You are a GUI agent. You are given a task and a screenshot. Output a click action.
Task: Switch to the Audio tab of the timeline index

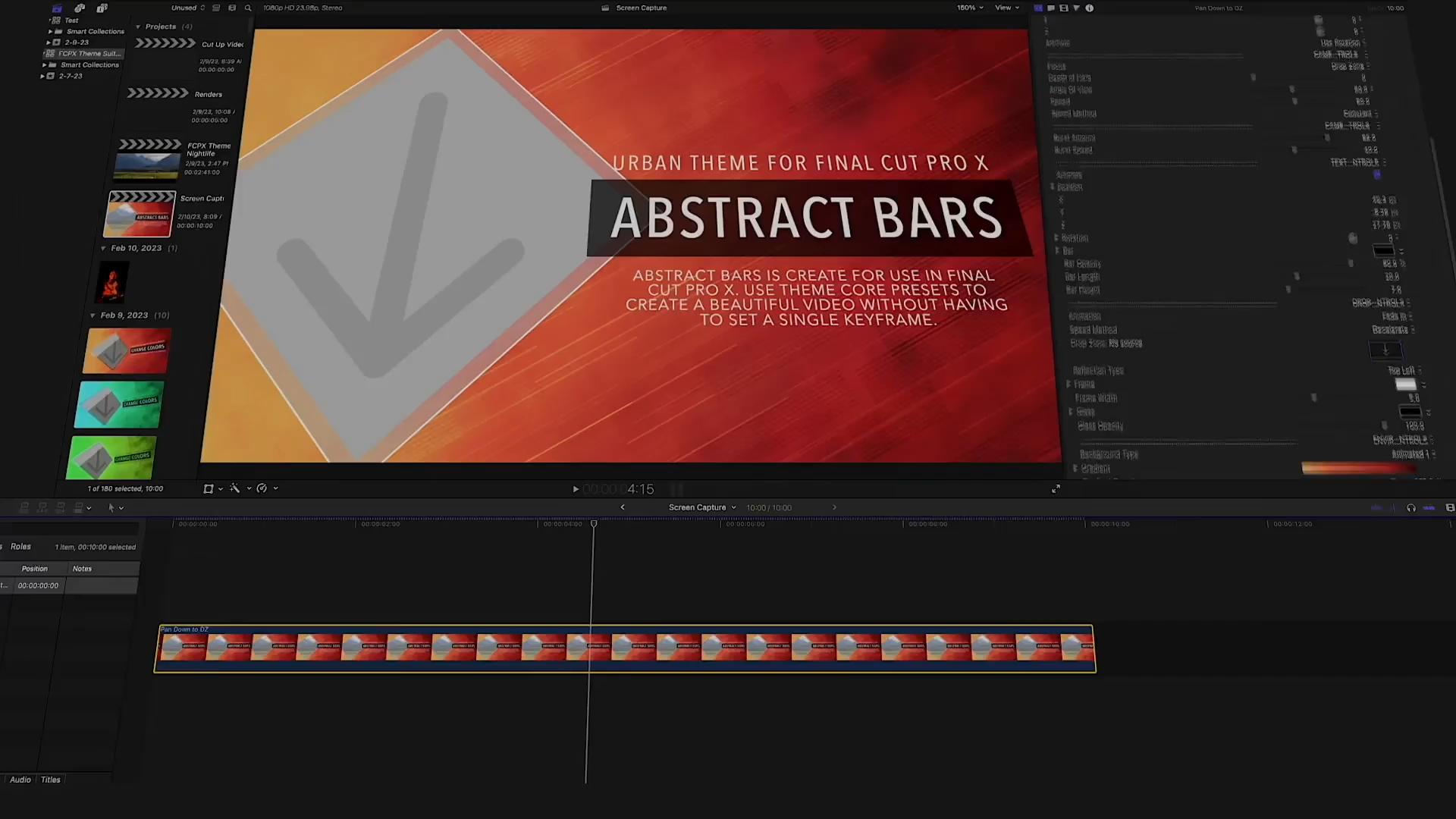click(x=20, y=780)
